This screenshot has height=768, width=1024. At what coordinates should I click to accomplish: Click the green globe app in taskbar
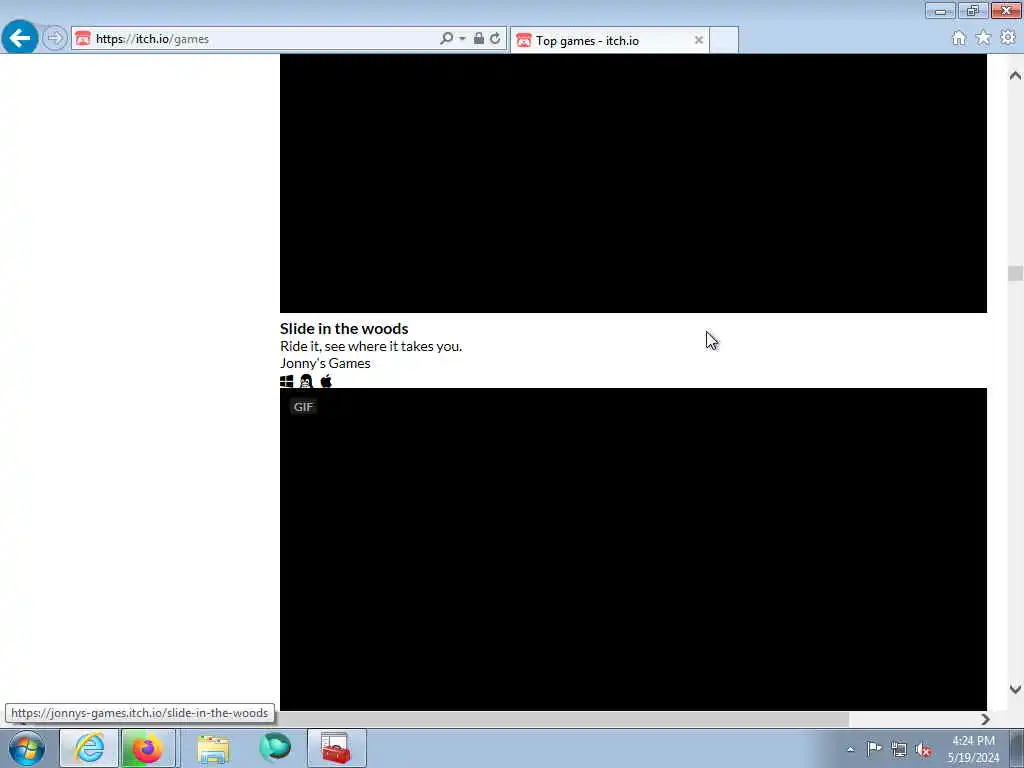(x=274, y=748)
